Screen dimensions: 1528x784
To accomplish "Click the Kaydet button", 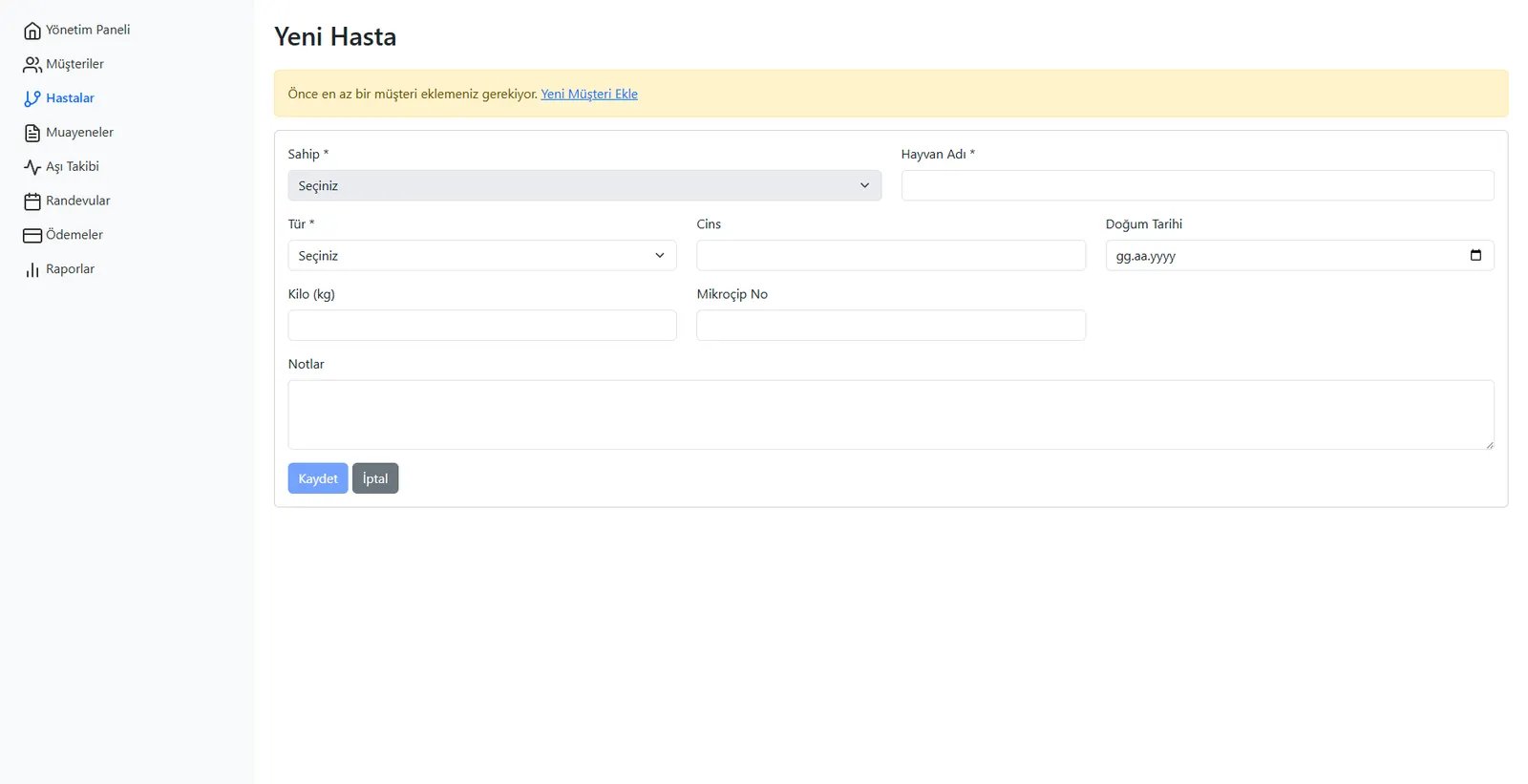I will click(x=318, y=478).
